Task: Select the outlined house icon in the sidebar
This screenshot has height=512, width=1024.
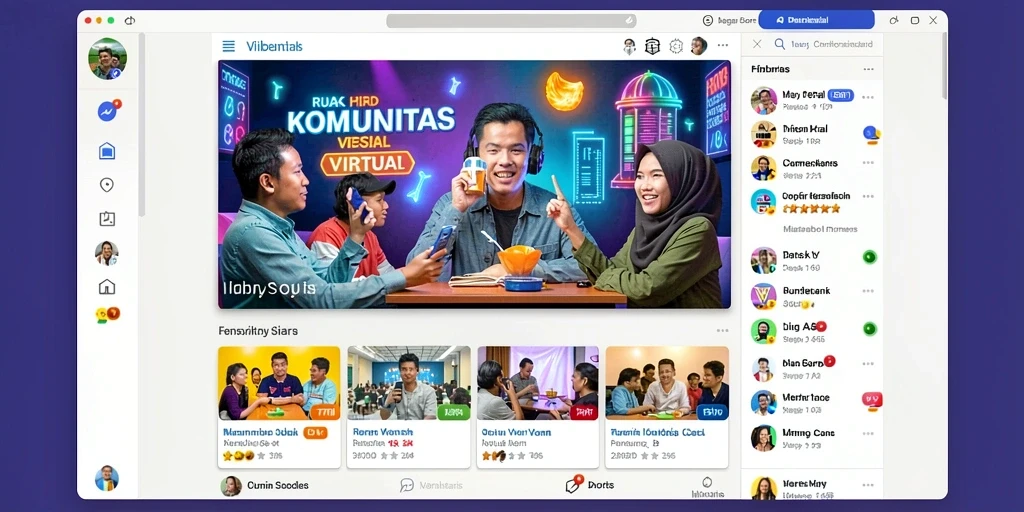Action: (107, 287)
